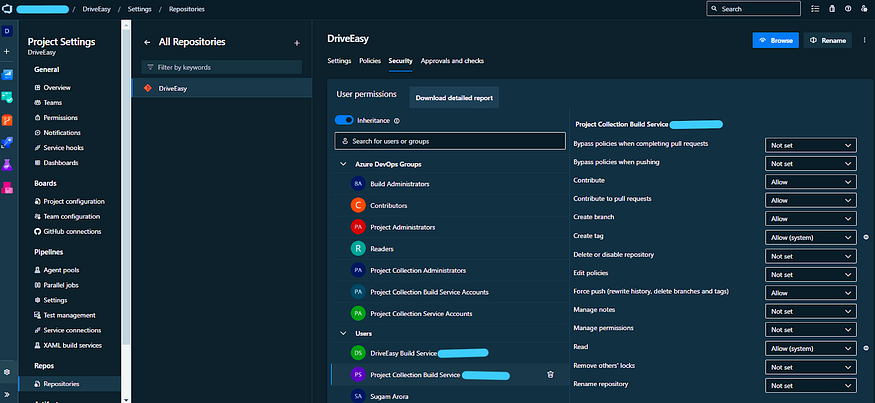Click the blue Browse button

776,40
